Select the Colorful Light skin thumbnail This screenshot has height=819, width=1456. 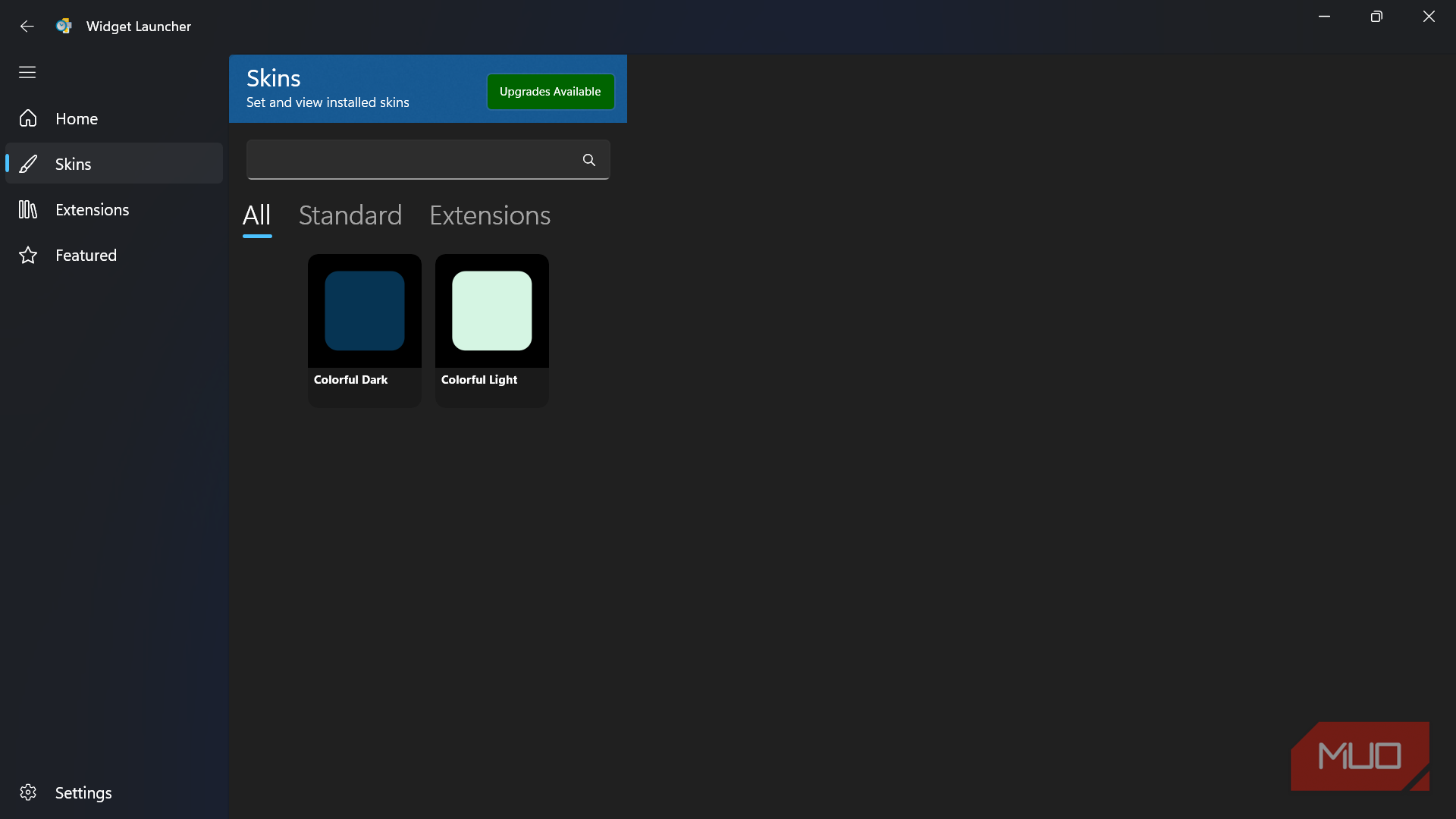[492, 311]
